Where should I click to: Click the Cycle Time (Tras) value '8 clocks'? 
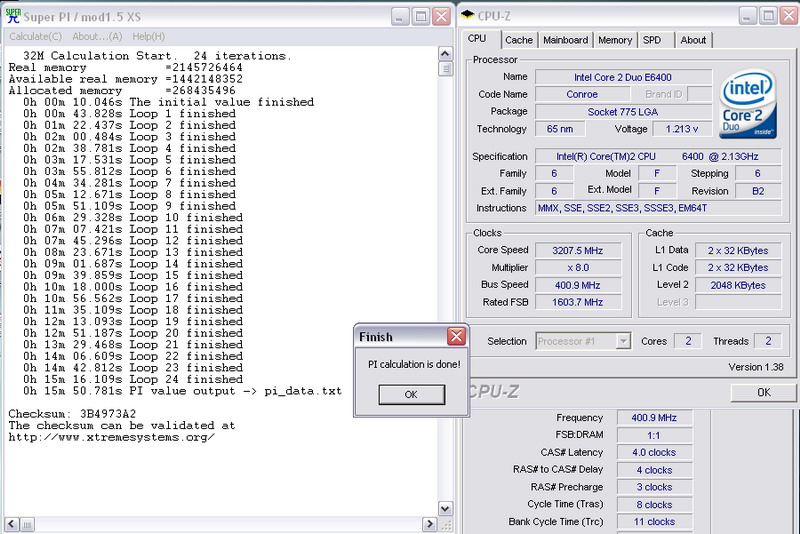coord(655,504)
